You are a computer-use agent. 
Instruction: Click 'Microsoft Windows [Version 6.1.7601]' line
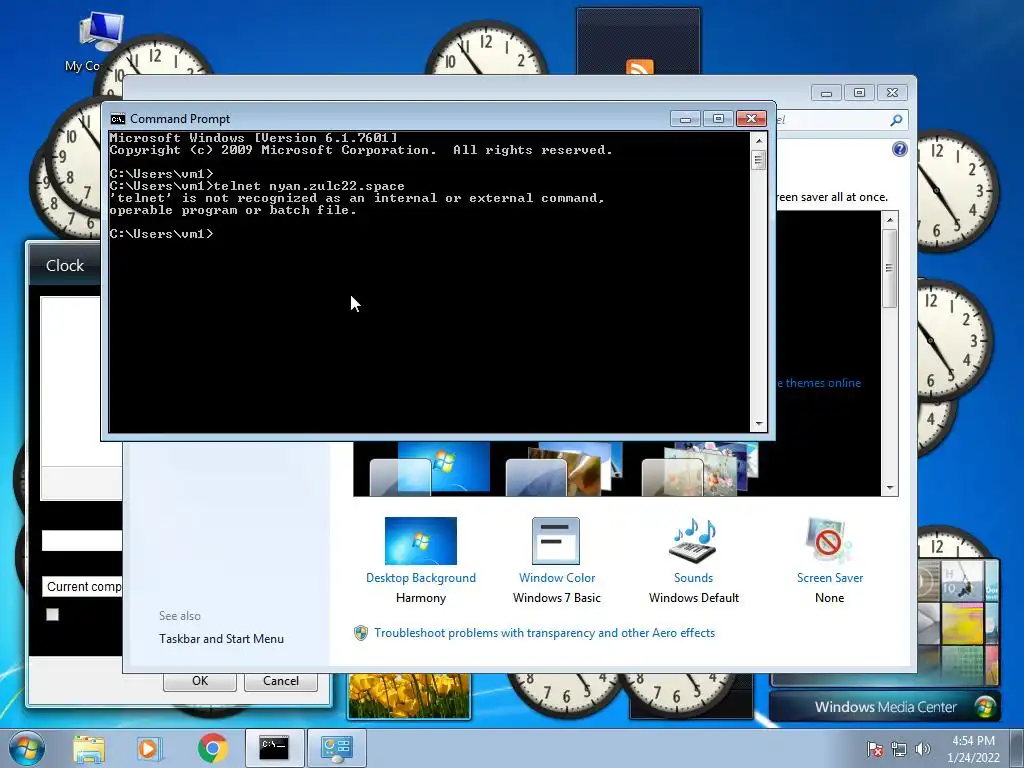point(253,138)
